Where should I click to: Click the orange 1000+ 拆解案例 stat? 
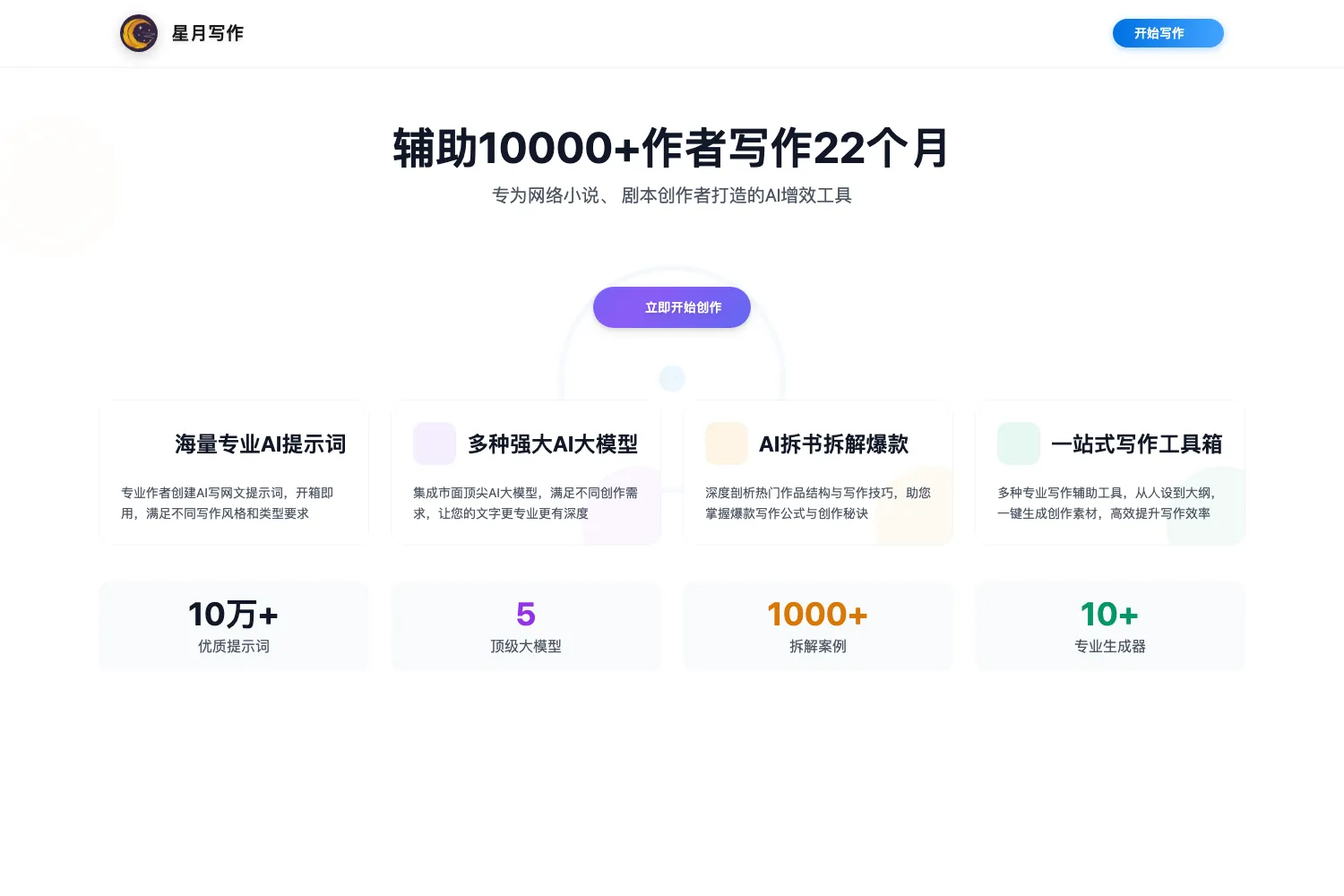coord(818,626)
